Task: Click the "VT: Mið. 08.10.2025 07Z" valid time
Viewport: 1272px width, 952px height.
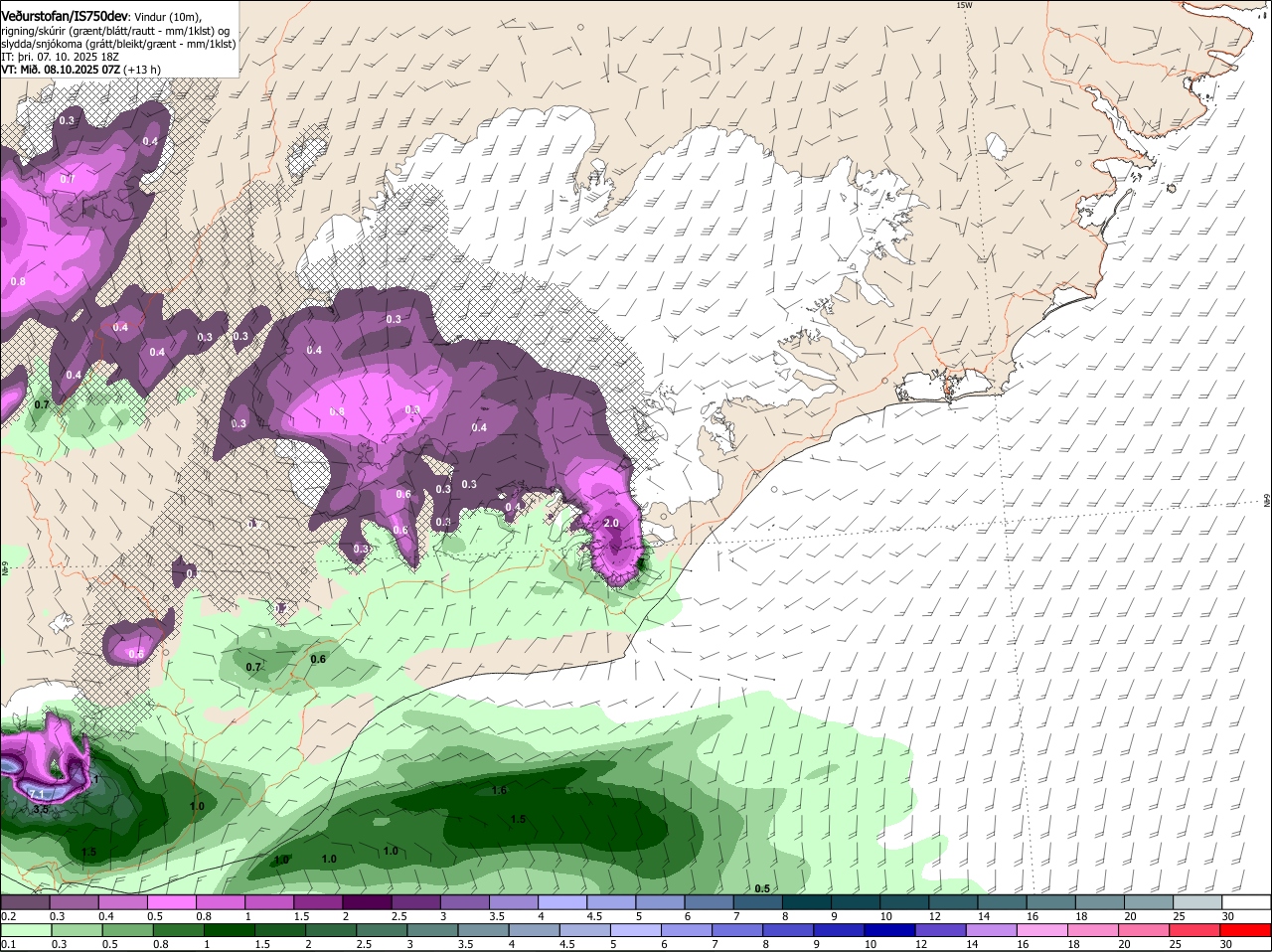Action: (x=62, y=70)
